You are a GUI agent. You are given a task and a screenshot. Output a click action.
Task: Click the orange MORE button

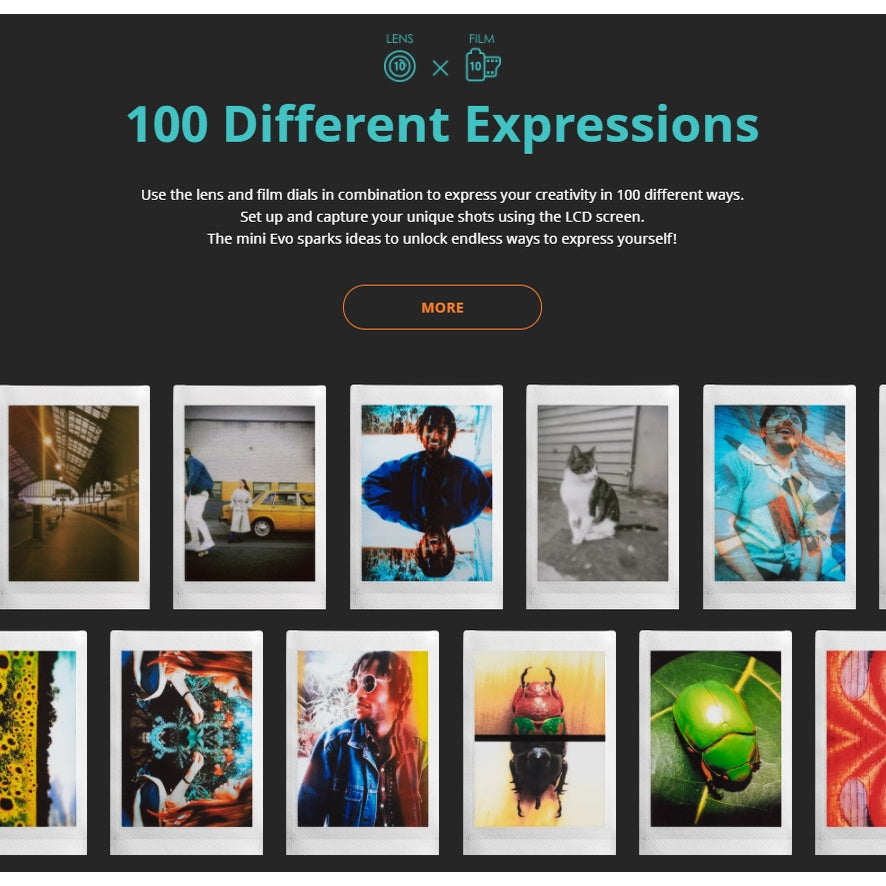pyautogui.click(x=442, y=307)
